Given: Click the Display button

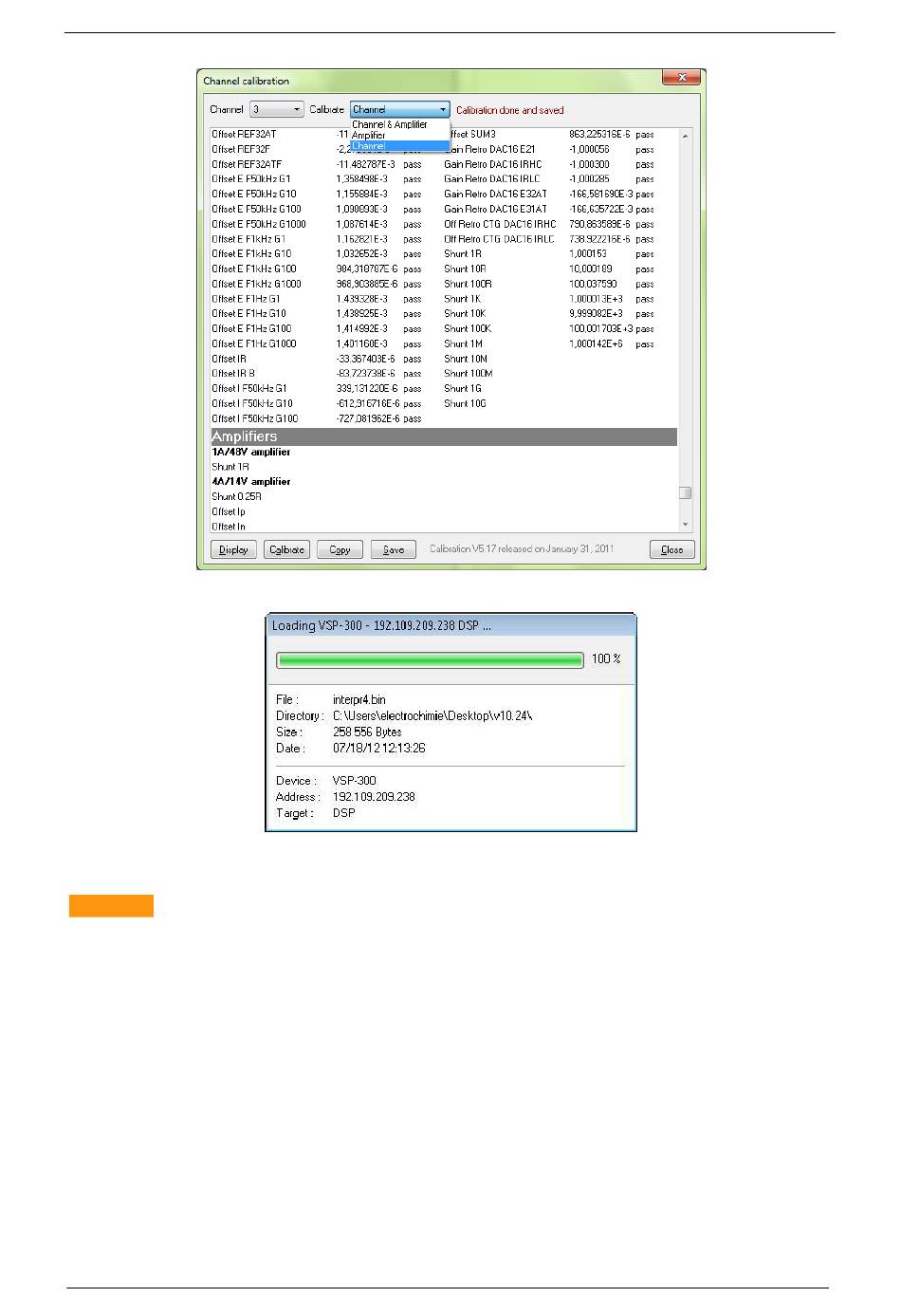Looking at the screenshot, I should [233, 550].
